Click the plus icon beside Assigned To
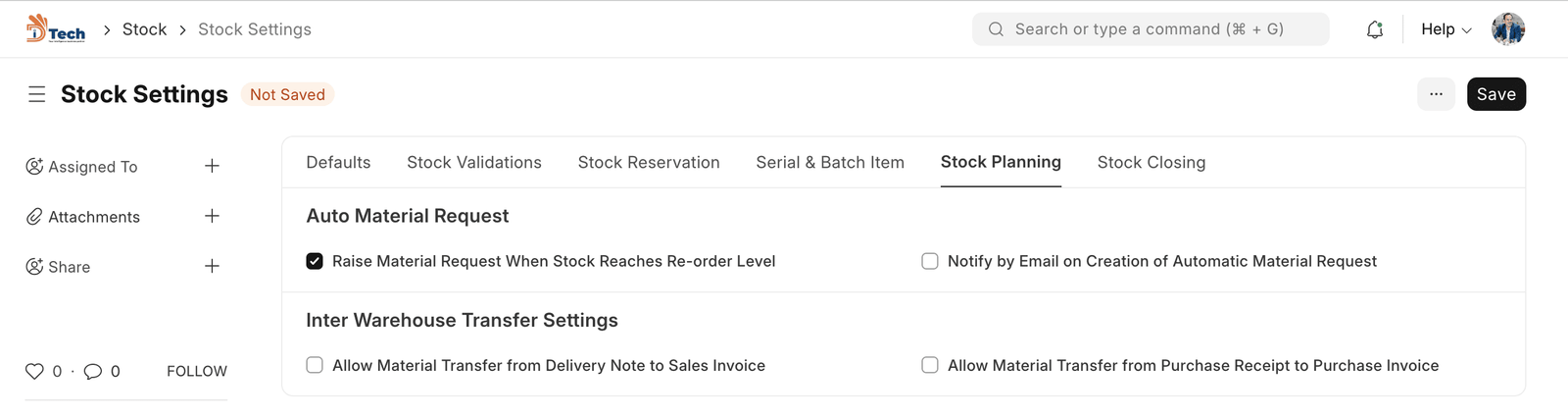 (x=212, y=166)
